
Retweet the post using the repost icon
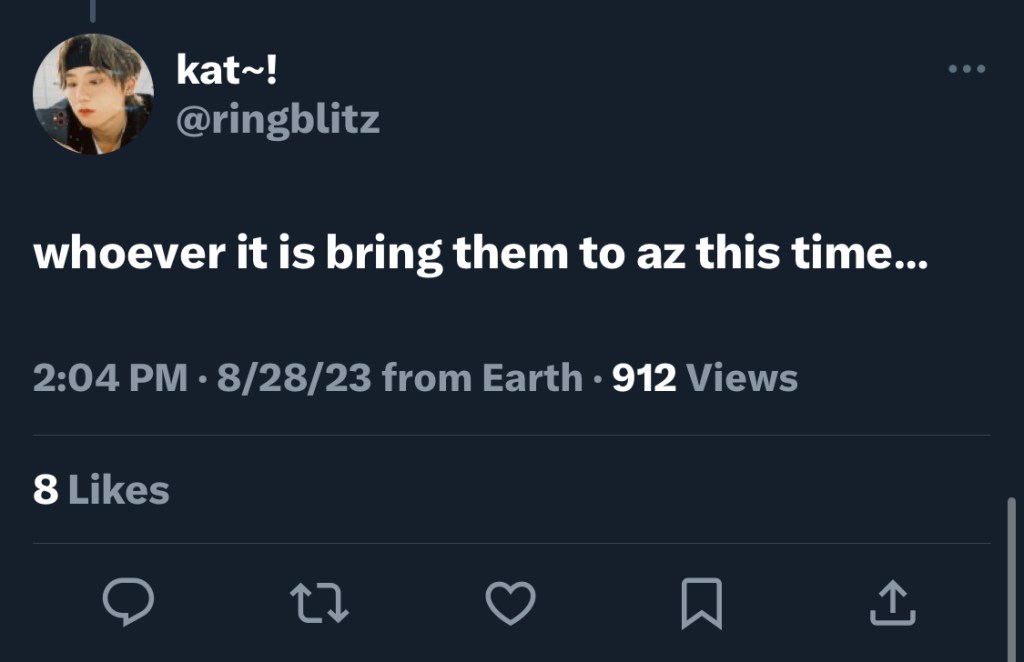click(x=319, y=603)
